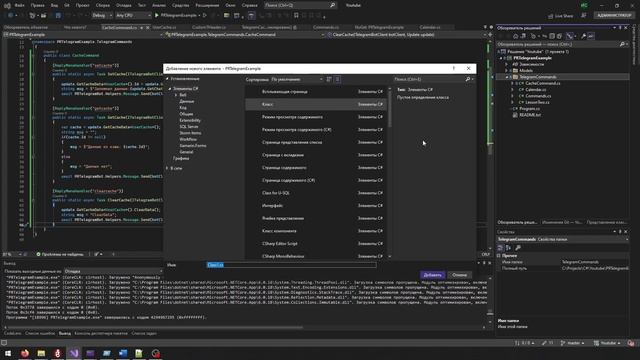Toggle pin on CacheCommand.cs tab
This screenshot has width=640, height=360.
click(x=141, y=27)
